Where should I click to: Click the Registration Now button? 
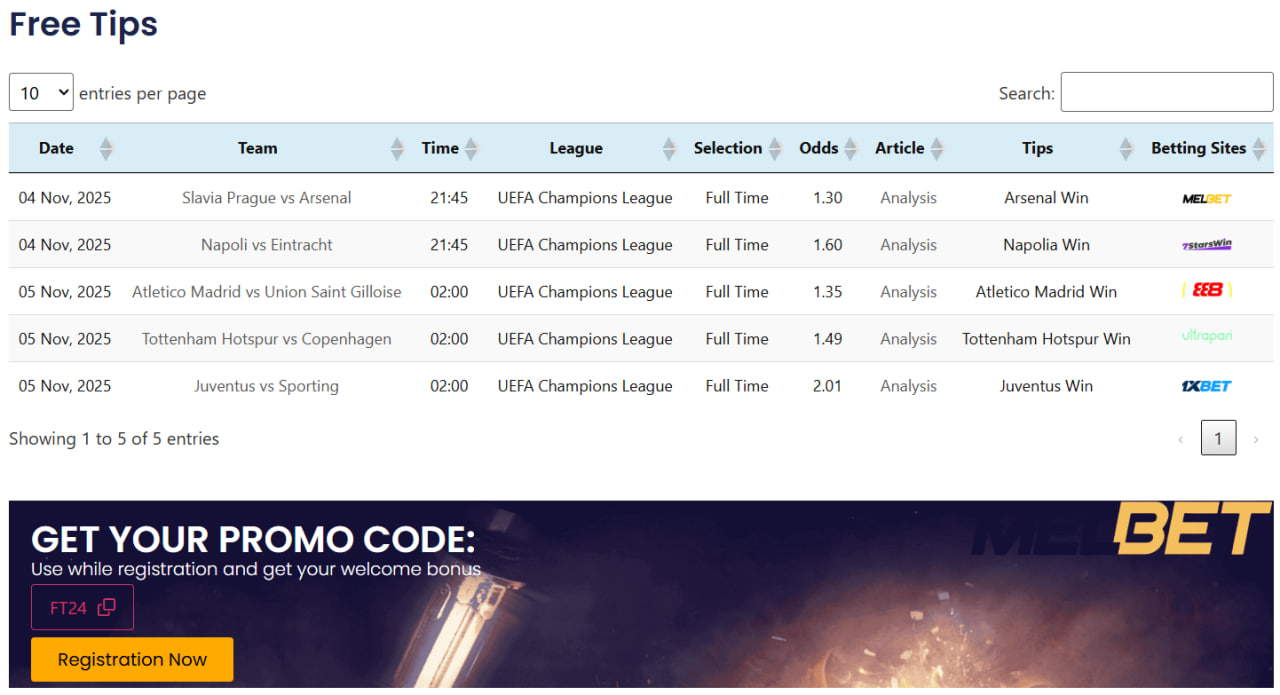click(x=132, y=660)
